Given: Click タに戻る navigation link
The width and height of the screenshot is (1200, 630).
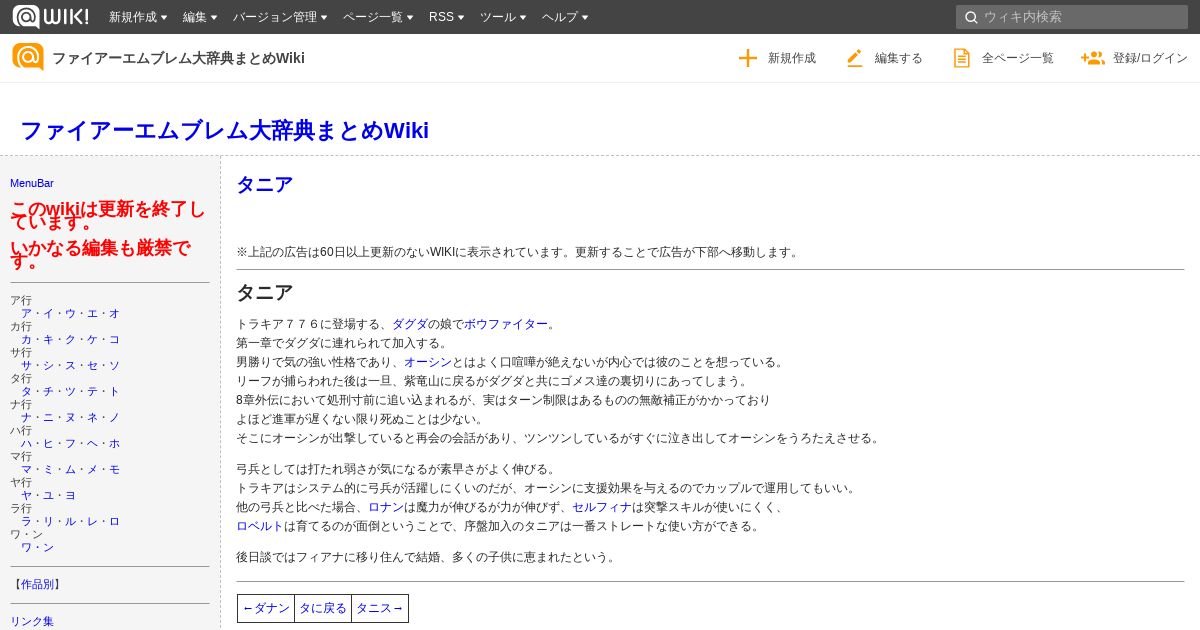Looking at the screenshot, I should (x=323, y=608).
